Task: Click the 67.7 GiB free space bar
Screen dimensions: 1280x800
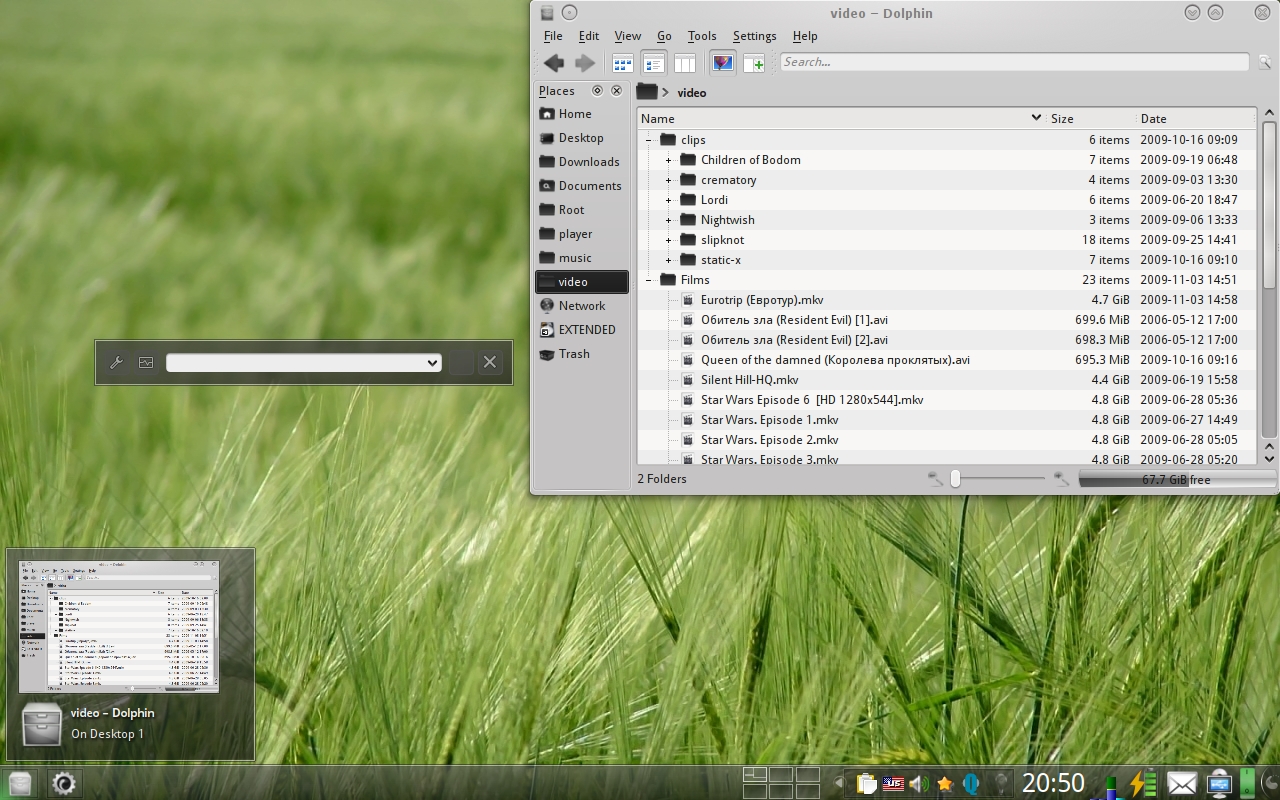Action: [x=1177, y=480]
